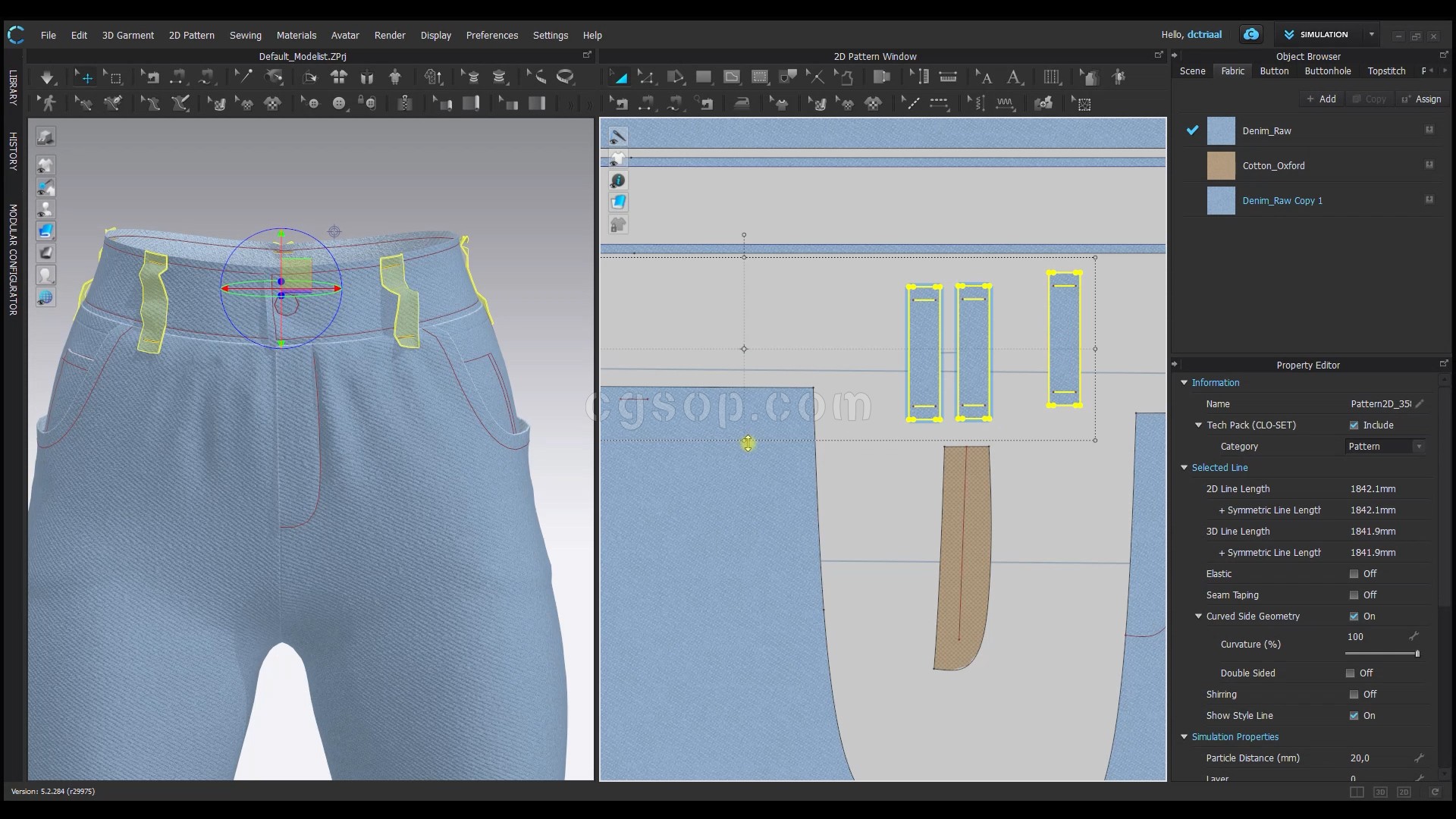This screenshot has height=819, width=1456.
Task: Select the Zipper tool icon
Action: click(x=405, y=104)
